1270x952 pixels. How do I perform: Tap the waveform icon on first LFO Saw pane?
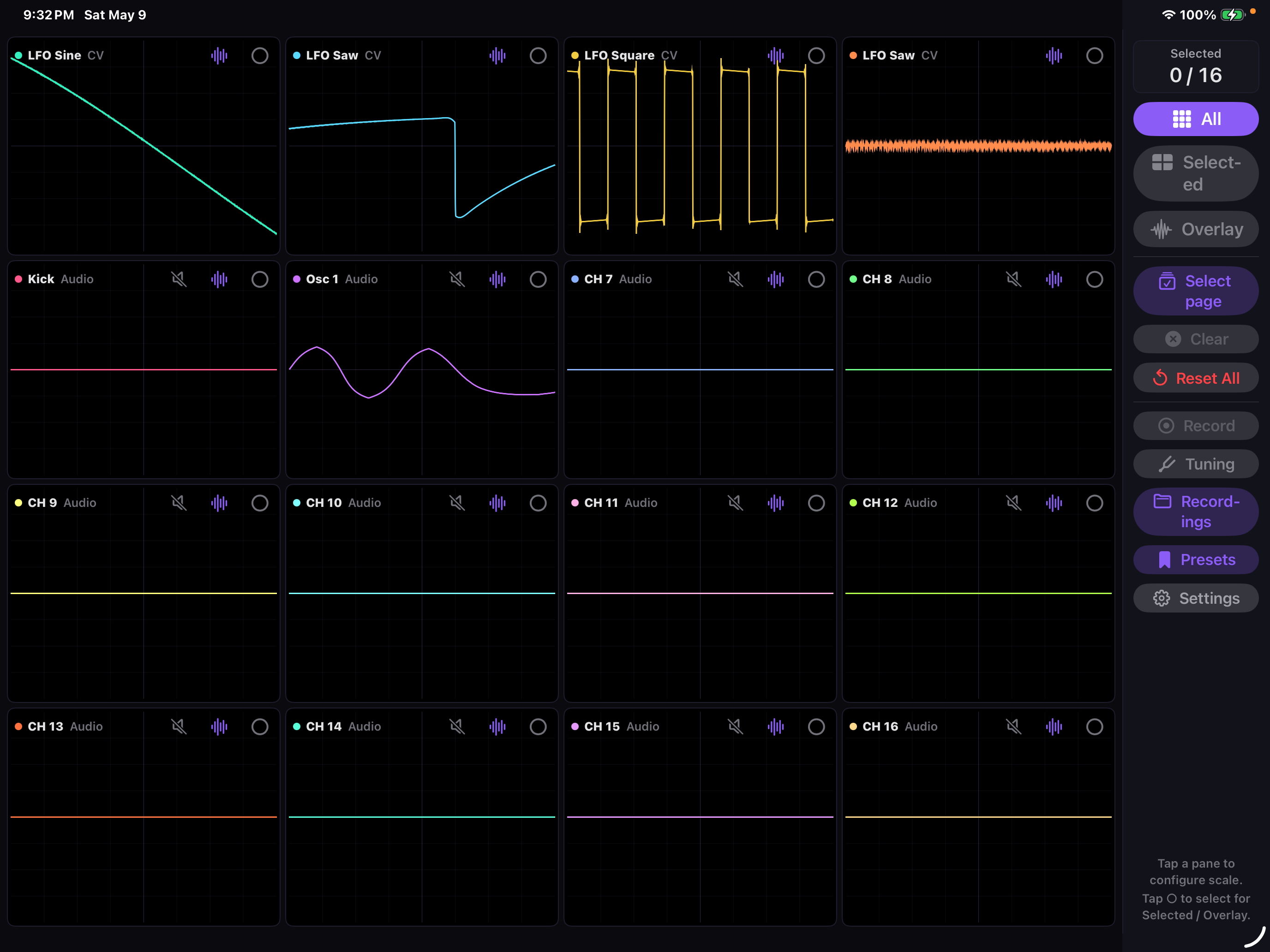click(x=498, y=56)
